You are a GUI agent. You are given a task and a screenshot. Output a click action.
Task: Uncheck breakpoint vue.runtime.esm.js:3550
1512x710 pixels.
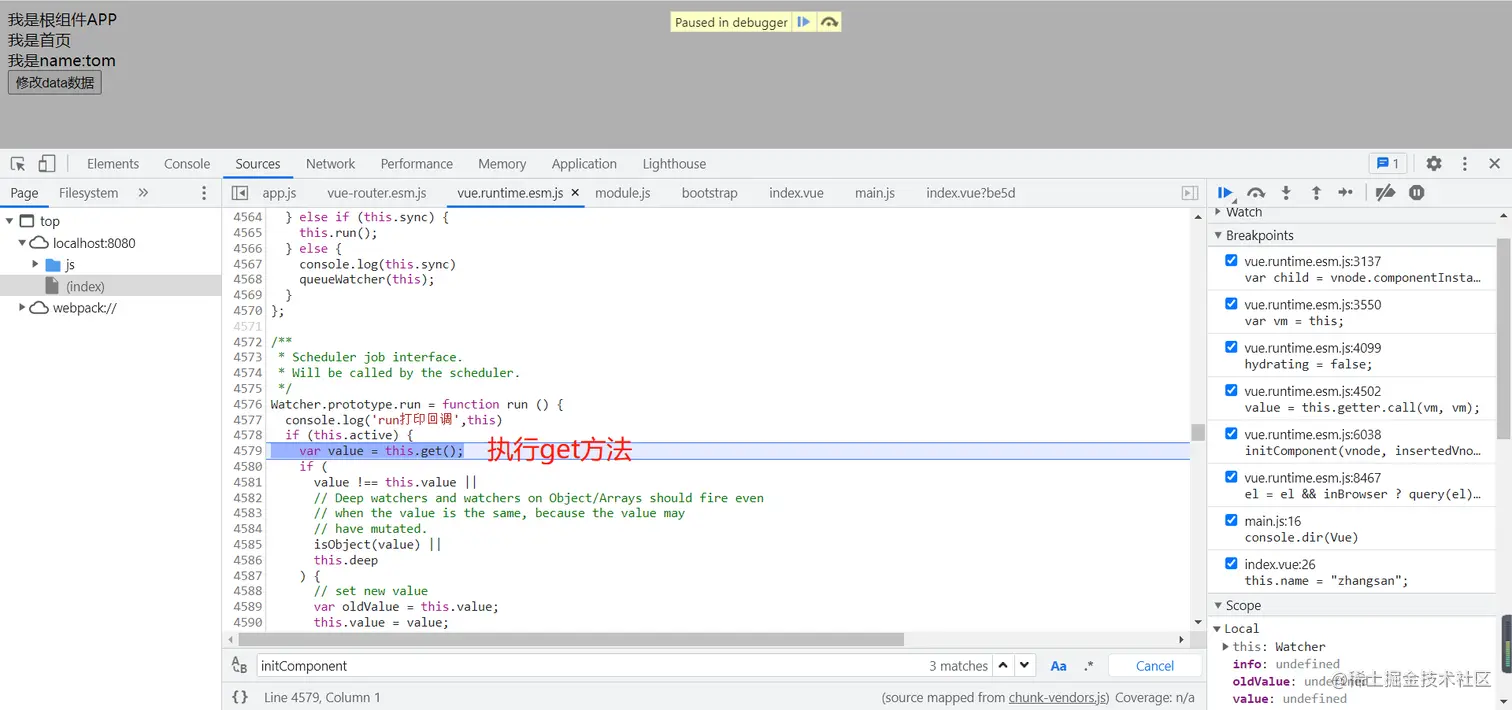pos(1231,303)
